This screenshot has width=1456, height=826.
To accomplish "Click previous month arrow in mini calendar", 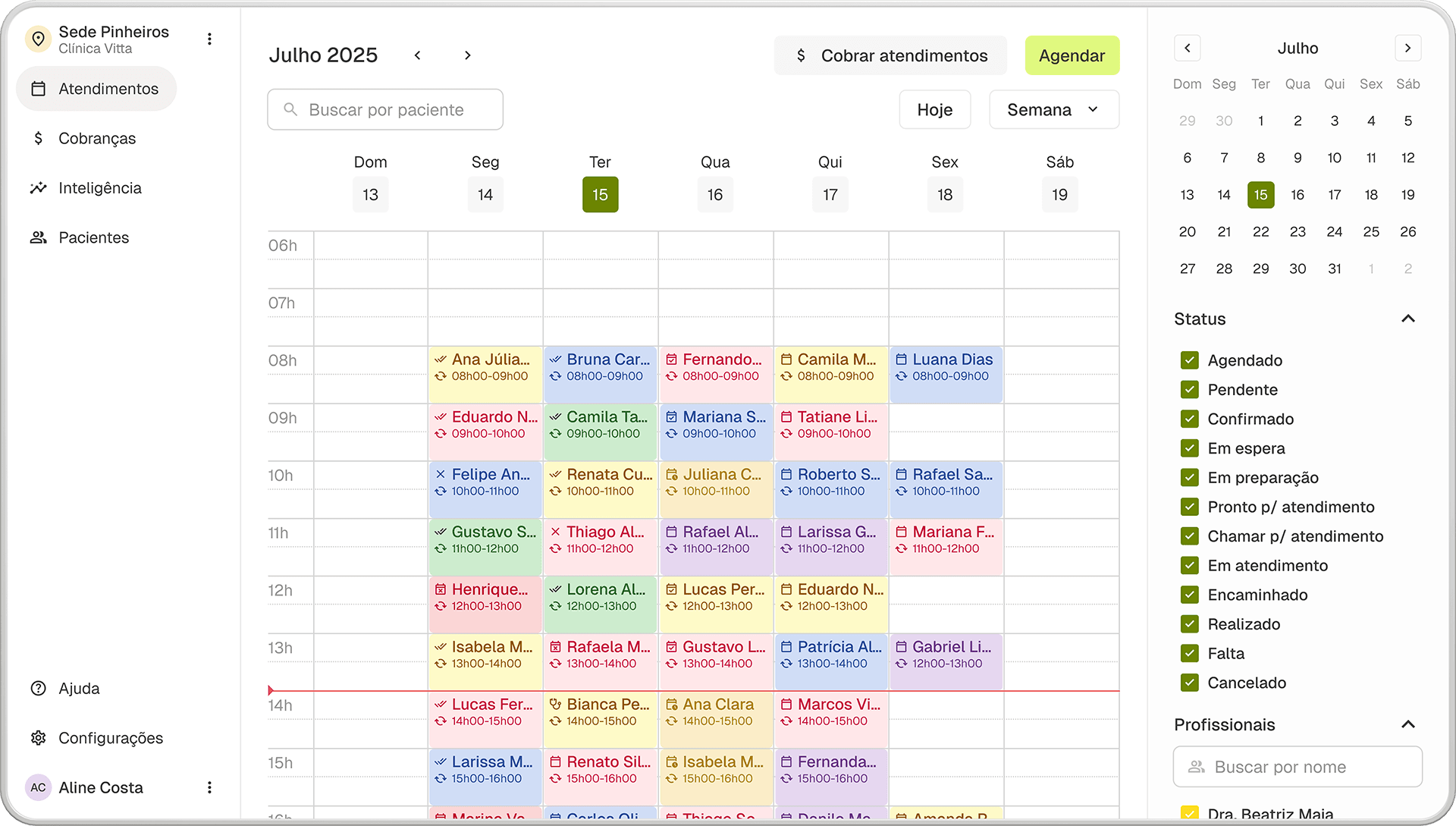I will pos(1187,48).
